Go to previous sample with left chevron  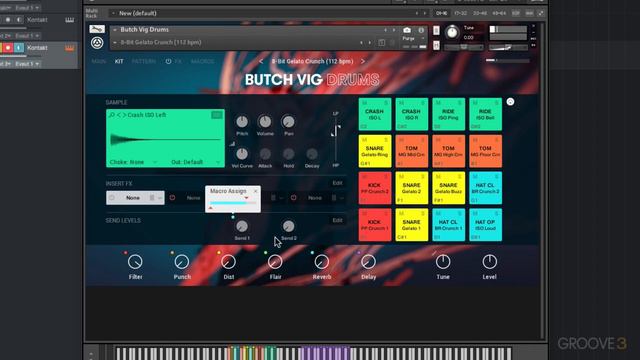[x=119, y=115]
